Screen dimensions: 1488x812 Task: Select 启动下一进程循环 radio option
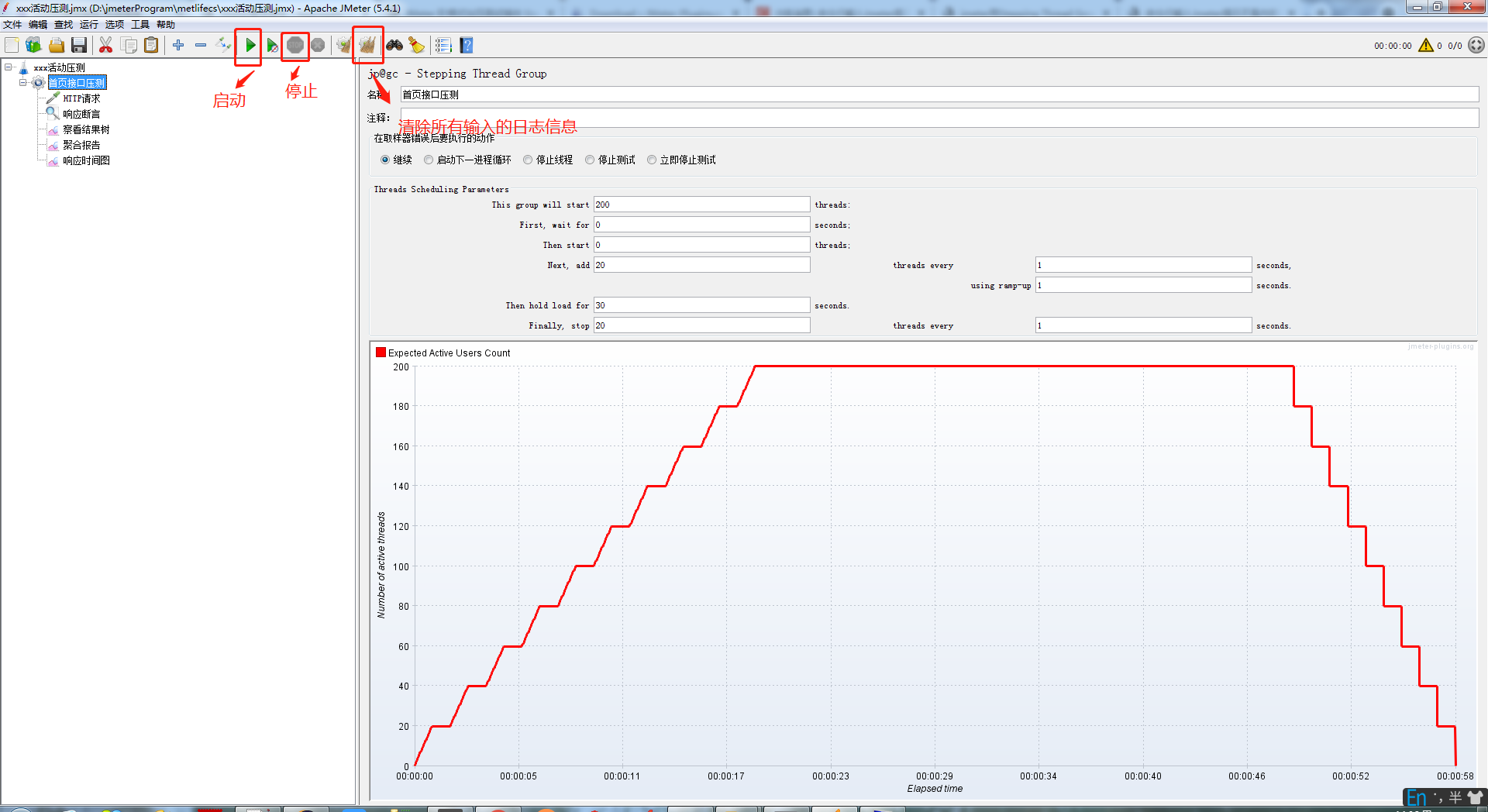pos(429,160)
